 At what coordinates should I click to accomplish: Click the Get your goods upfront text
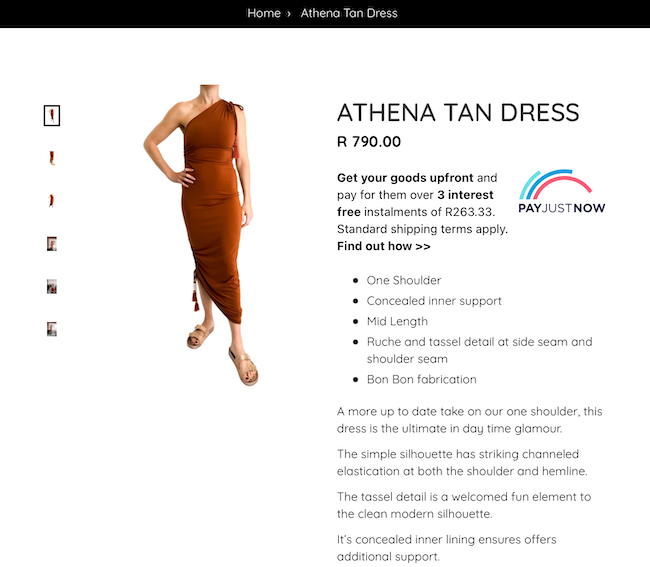pos(405,178)
